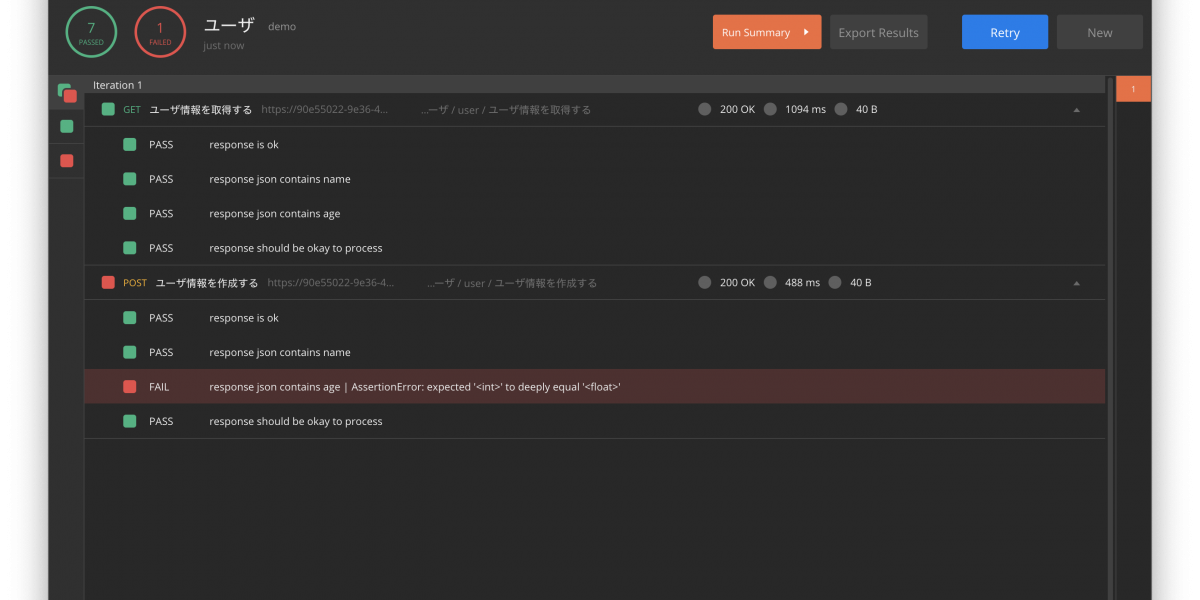Open the POST ユーザ情報を作成する request name

pyautogui.click(x=206, y=283)
